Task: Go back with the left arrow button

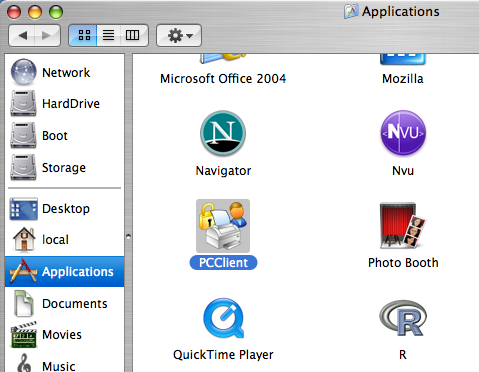Action: tap(22, 35)
